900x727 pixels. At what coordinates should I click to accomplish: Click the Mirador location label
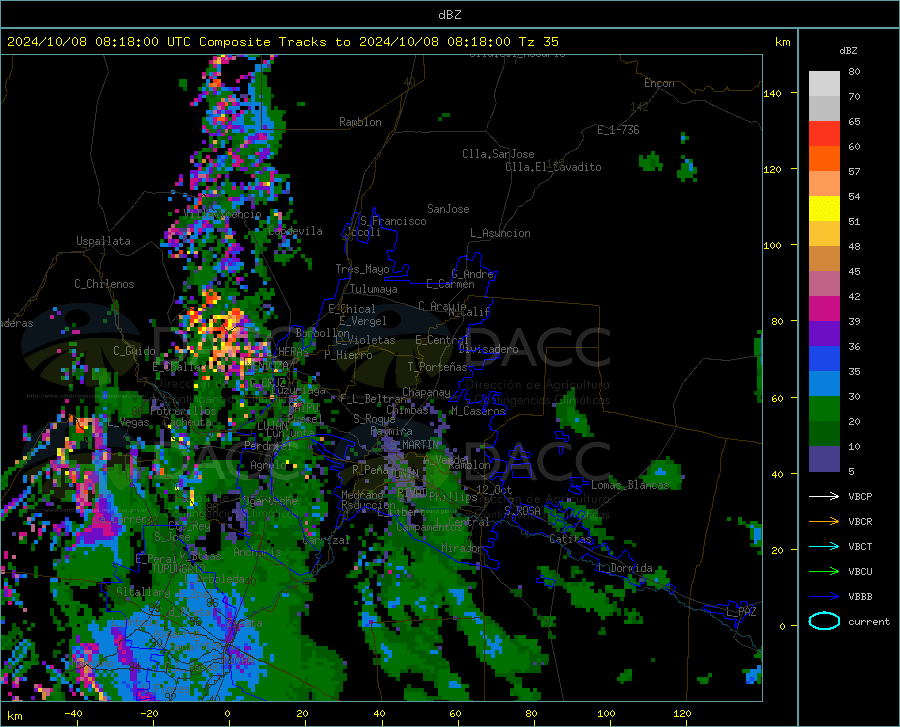coord(462,548)
